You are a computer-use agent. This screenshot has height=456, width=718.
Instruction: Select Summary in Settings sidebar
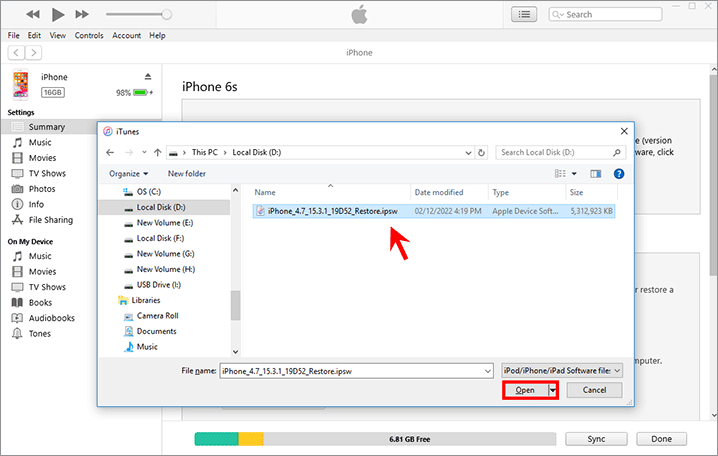point(47,127)
